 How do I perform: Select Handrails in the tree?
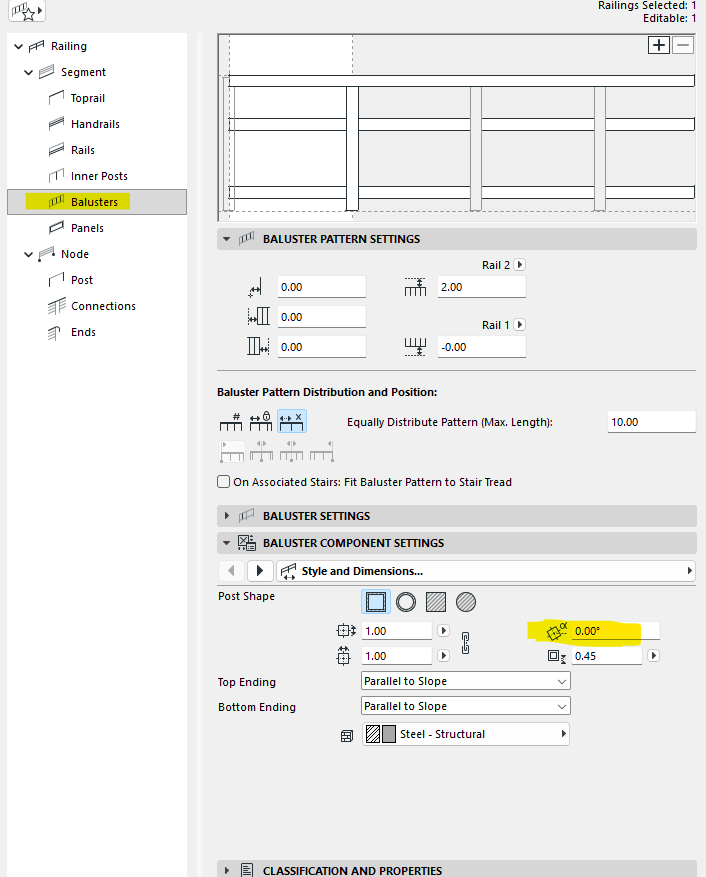point(95,124)
